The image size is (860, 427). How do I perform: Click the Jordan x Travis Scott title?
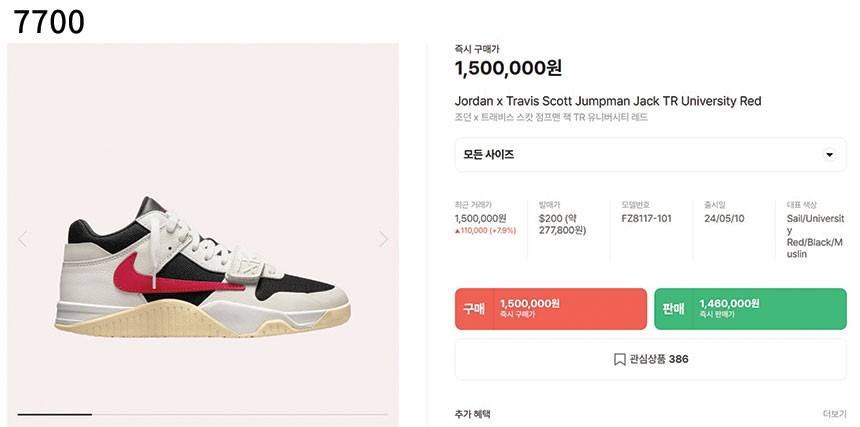pos(608,101)
